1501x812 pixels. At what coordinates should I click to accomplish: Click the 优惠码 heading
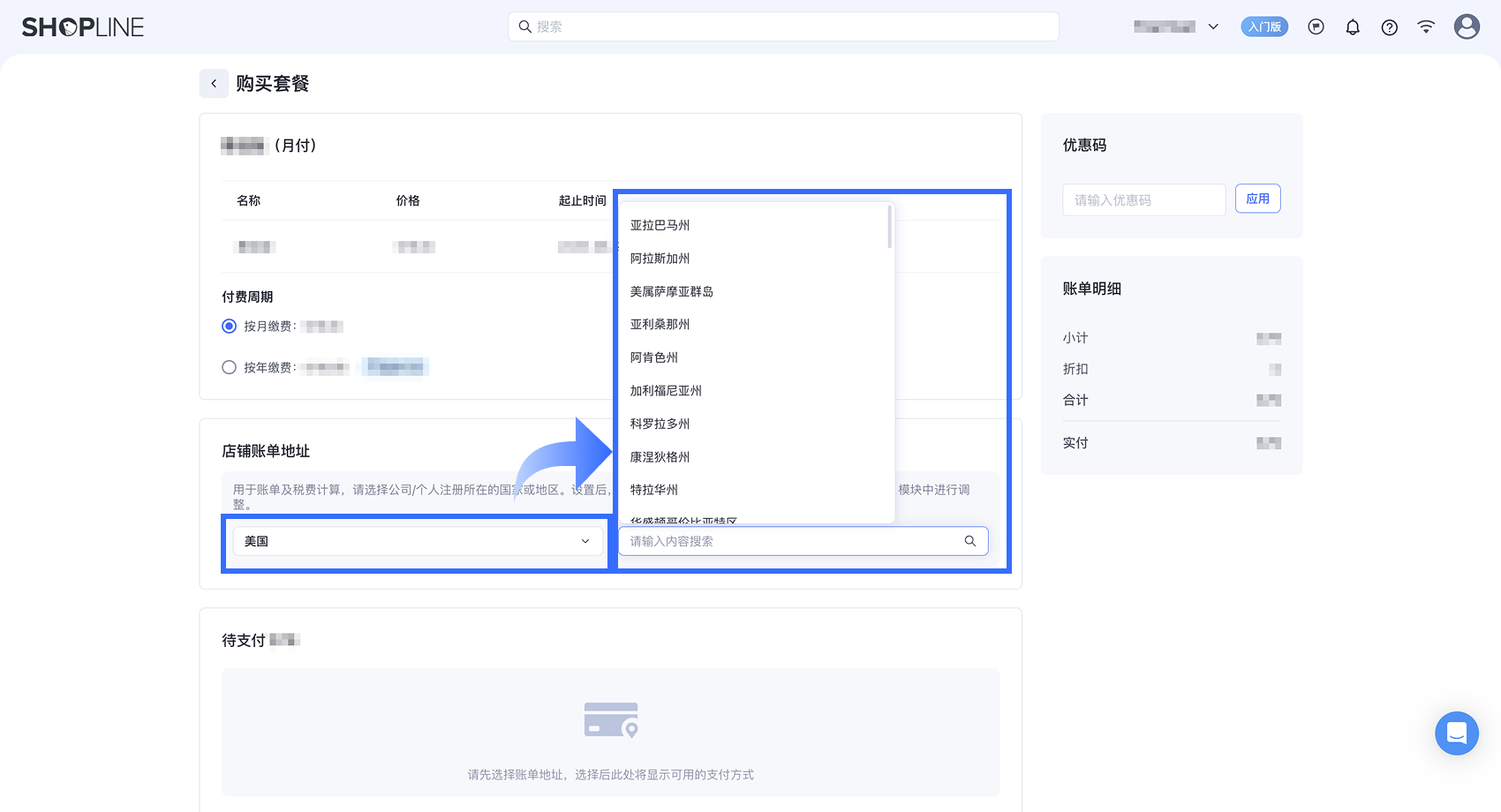coord(1084,145)
